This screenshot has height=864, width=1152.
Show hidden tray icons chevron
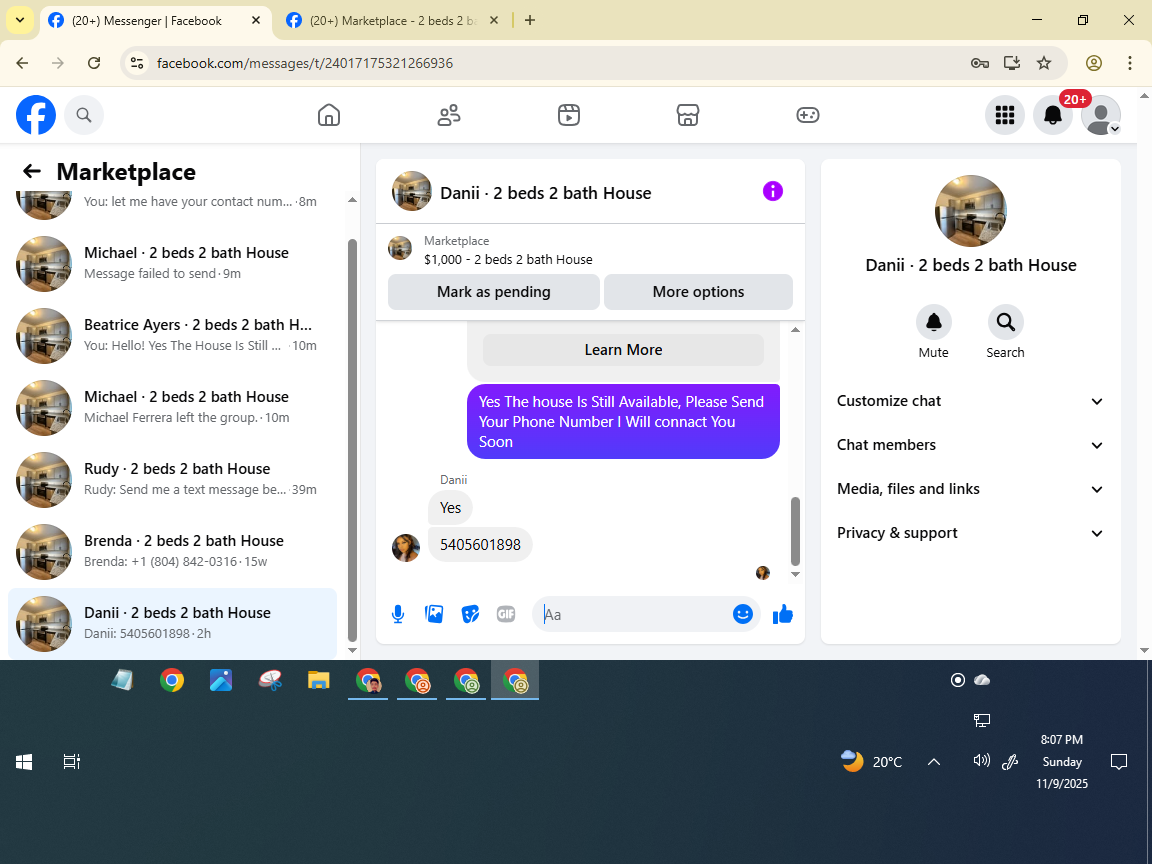[x=934, y=762]
